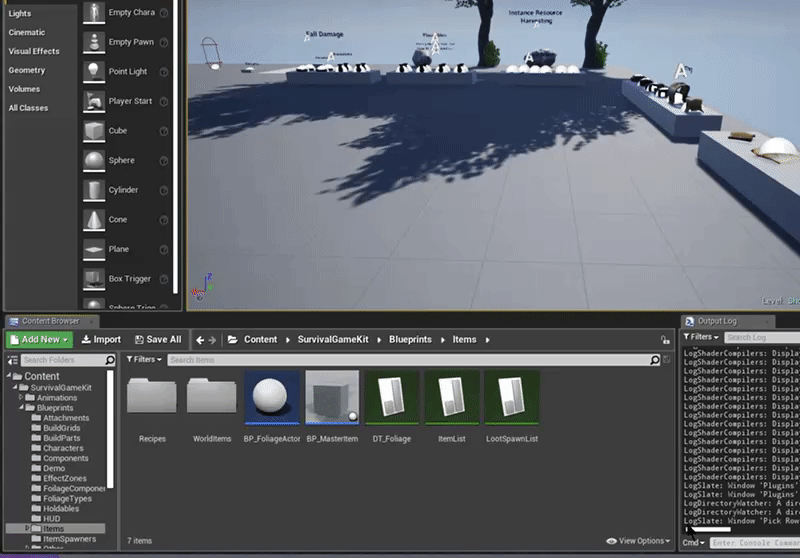Expand breadcrumb arrow after Items
This screenshot has width=800, height=558.
pos(487,340)
